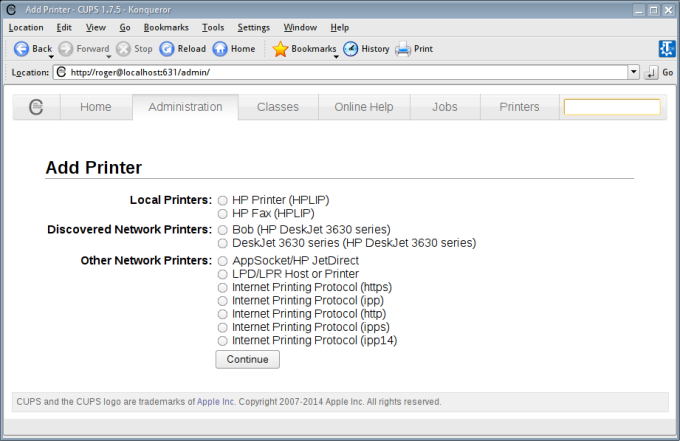The height and width of the screenshot is (441, 680).
Task: Click the Continue button
Action: [248, 359]
